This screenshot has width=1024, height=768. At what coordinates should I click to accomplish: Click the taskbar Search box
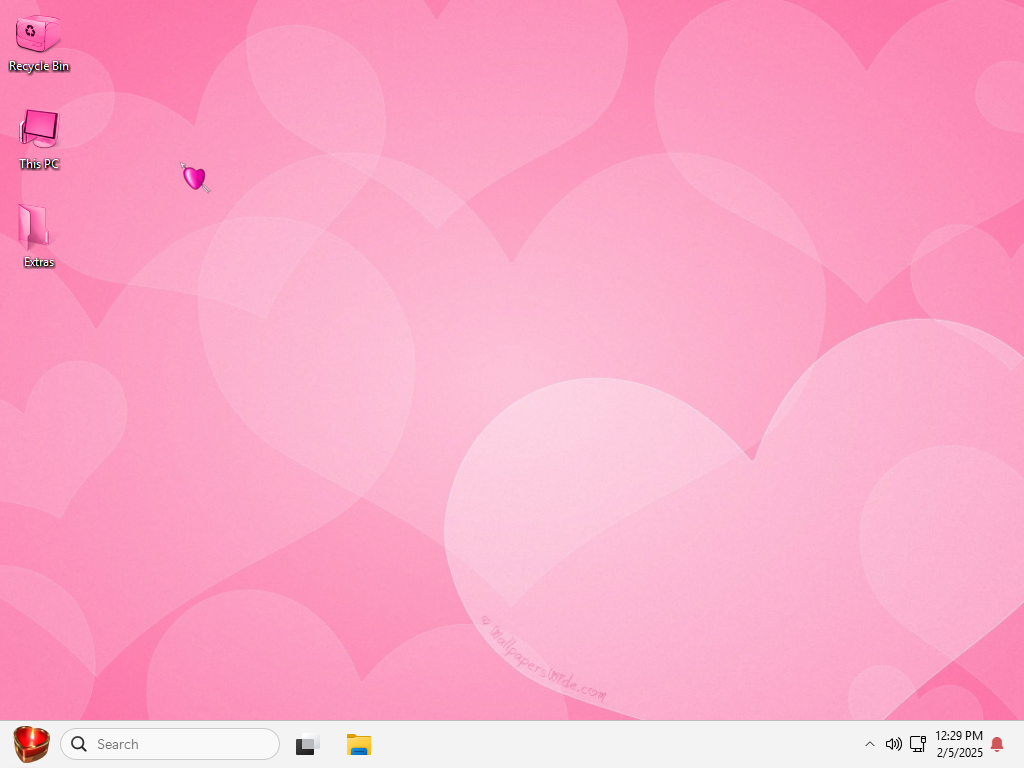[170, 744]
